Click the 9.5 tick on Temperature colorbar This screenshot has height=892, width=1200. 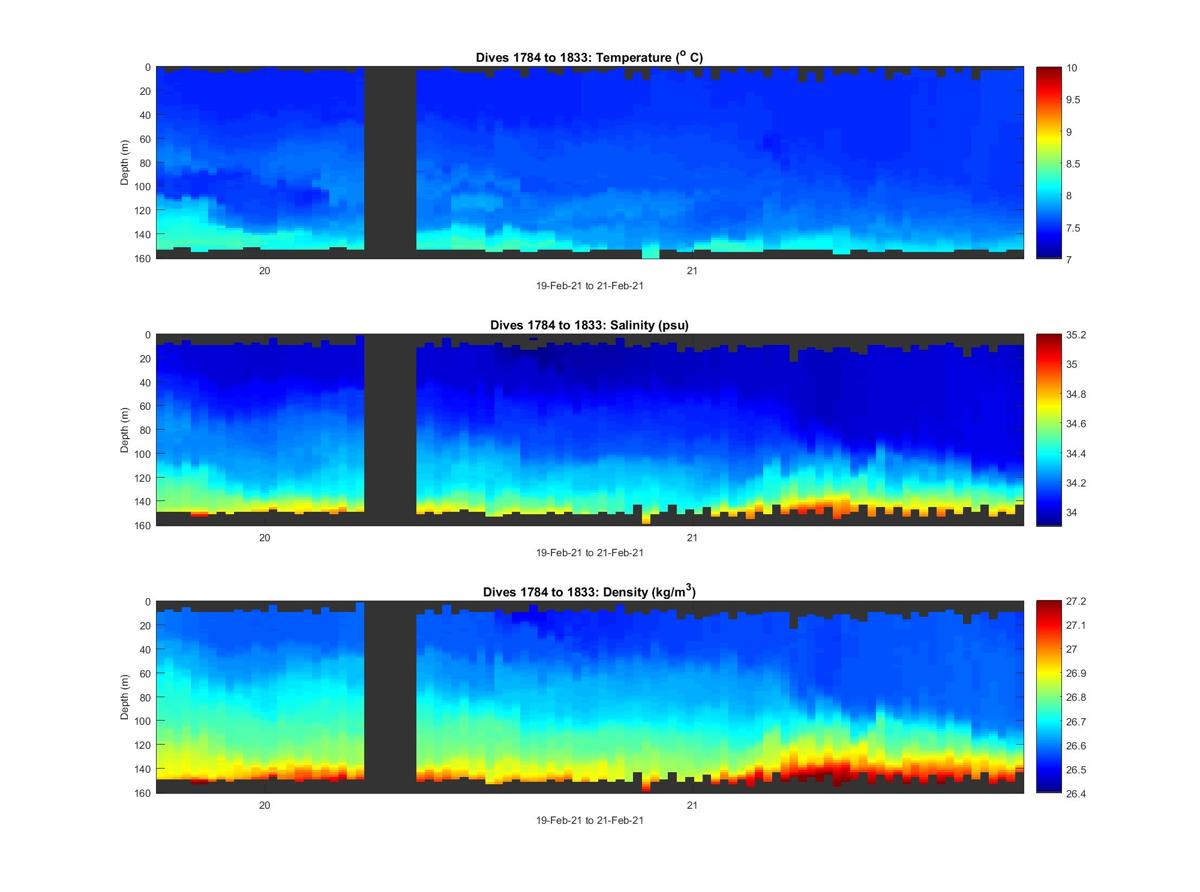pyautogui.click(x=1075, y=100)
